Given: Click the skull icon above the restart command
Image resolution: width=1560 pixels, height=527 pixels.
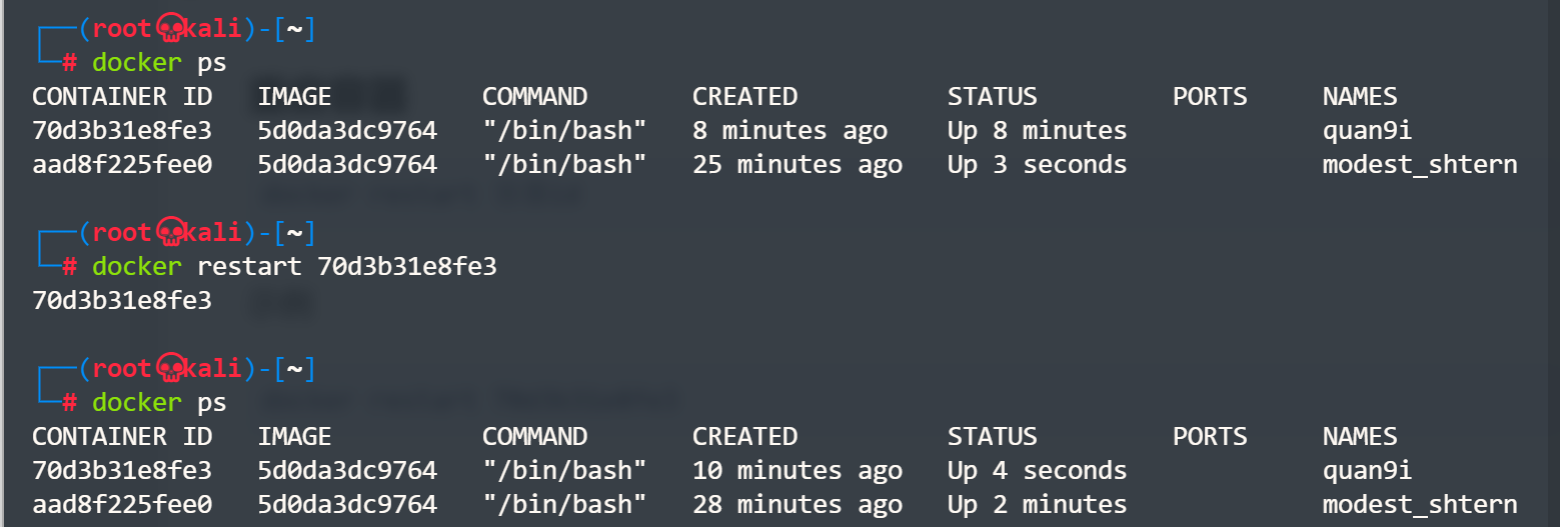Looking at the screenshot, I should tap(167, 234).
